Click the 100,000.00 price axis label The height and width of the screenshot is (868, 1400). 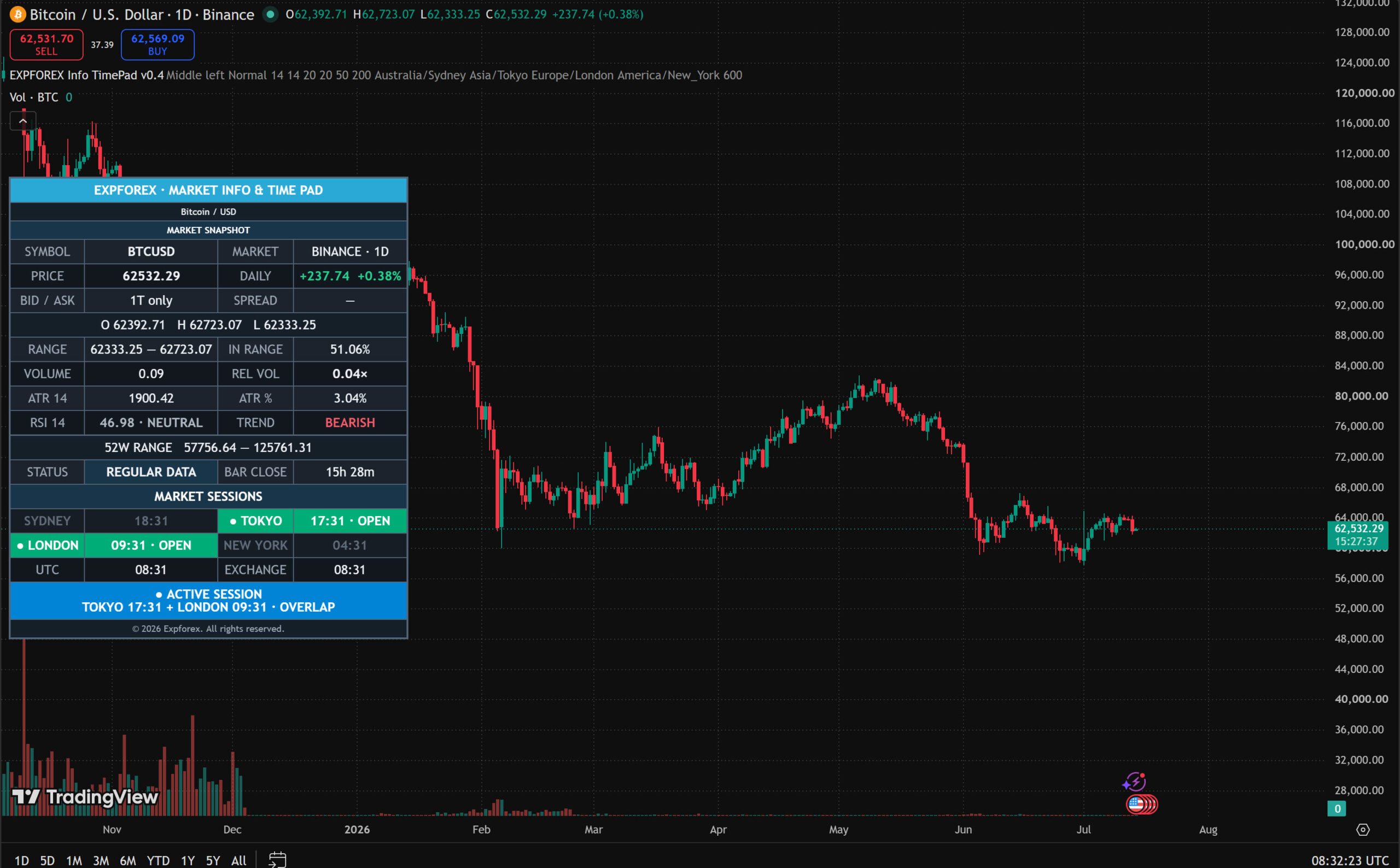point(1364,244)
